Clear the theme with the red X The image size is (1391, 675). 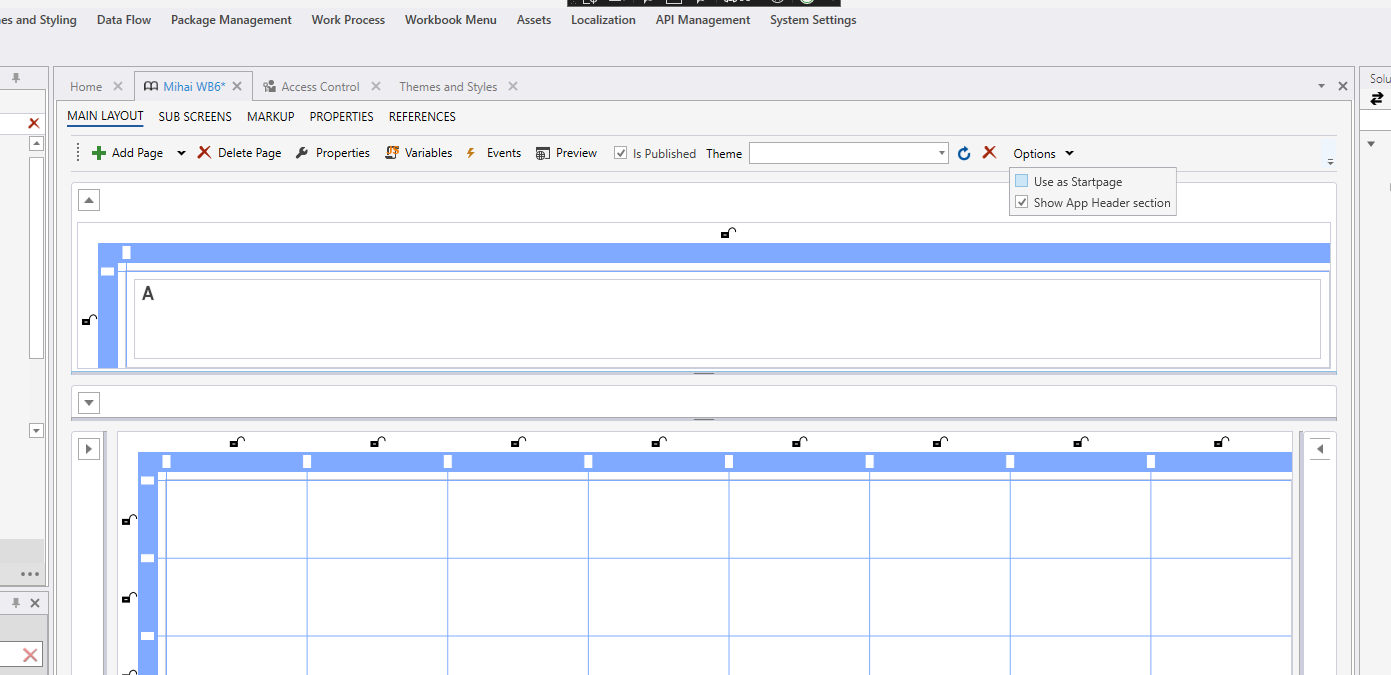pyautogui.click(x=989, y=152)
